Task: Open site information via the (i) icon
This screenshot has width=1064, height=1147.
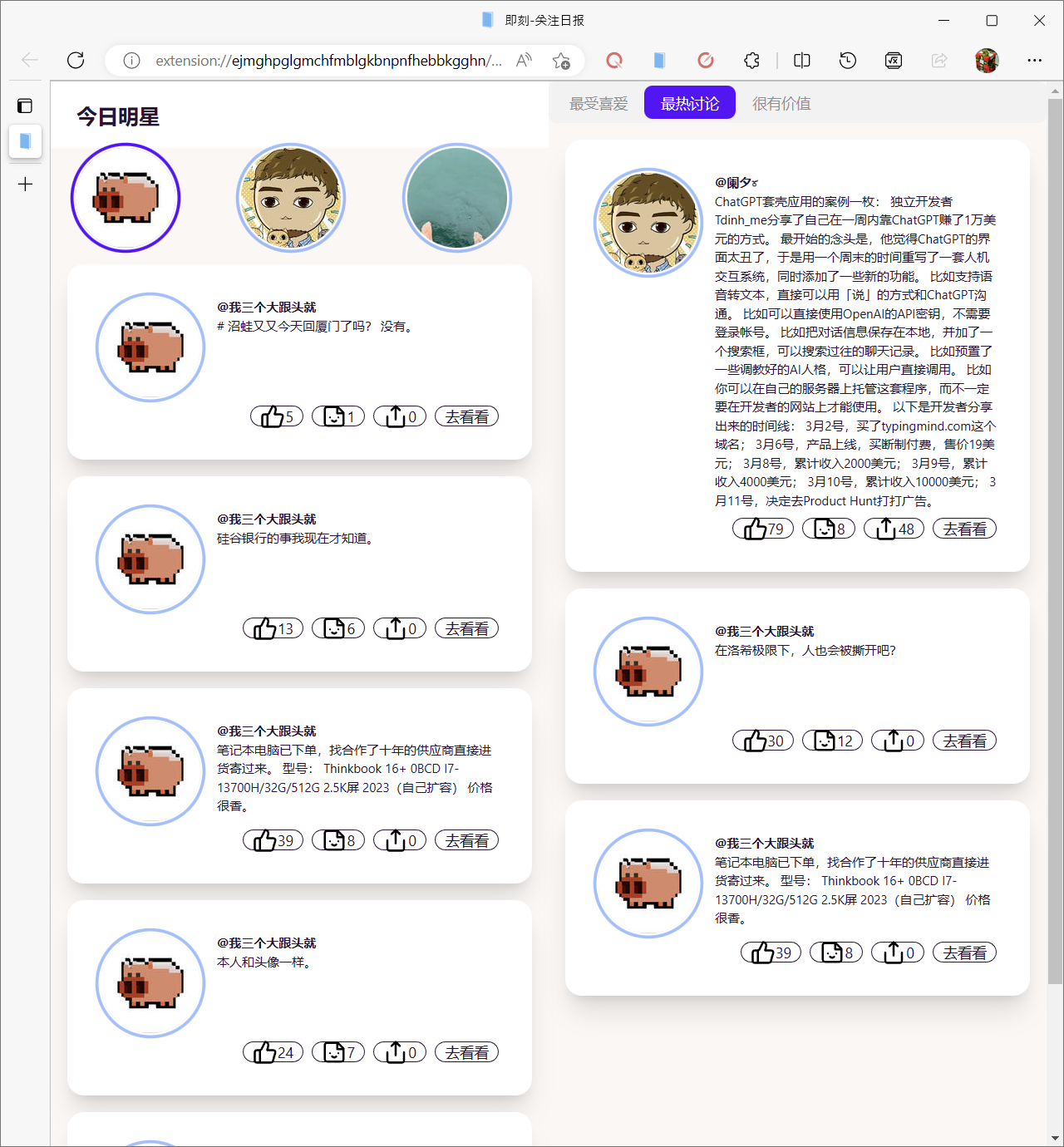Action: click(131, 61)
